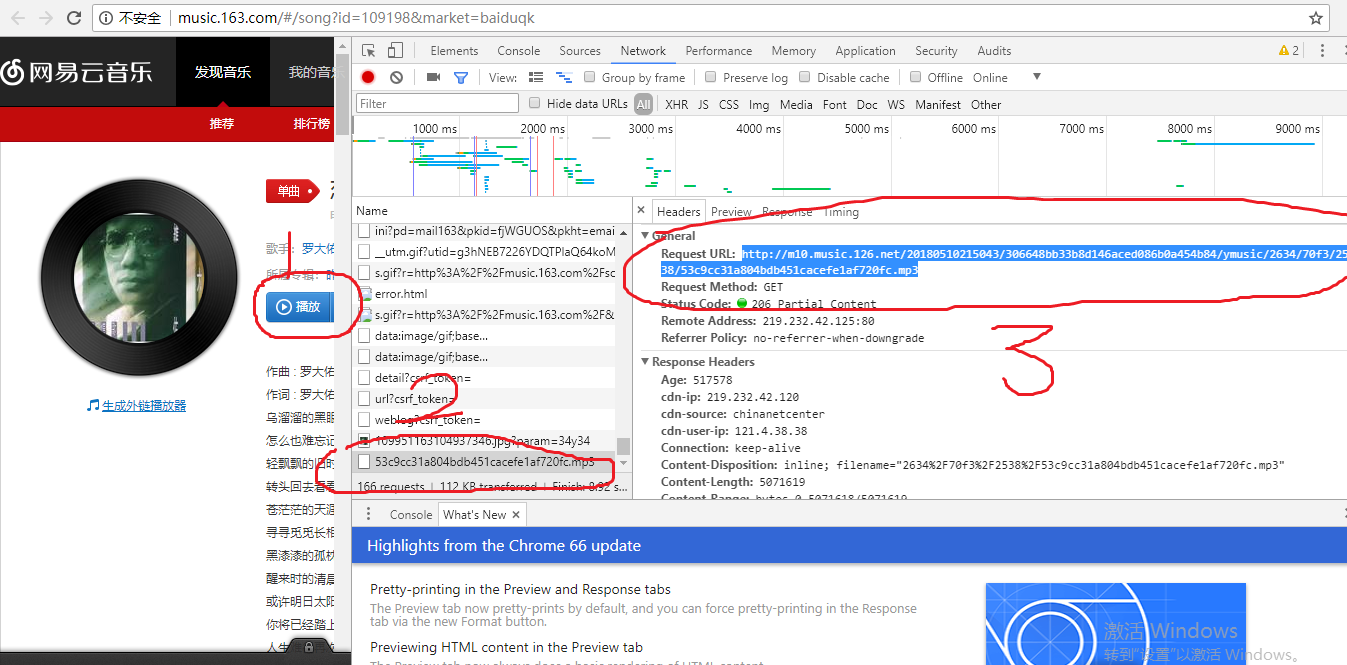The image size is (1347, 665).
Task: Toggle the device toolbar icon in DevTools
Action: coord(395,50)
